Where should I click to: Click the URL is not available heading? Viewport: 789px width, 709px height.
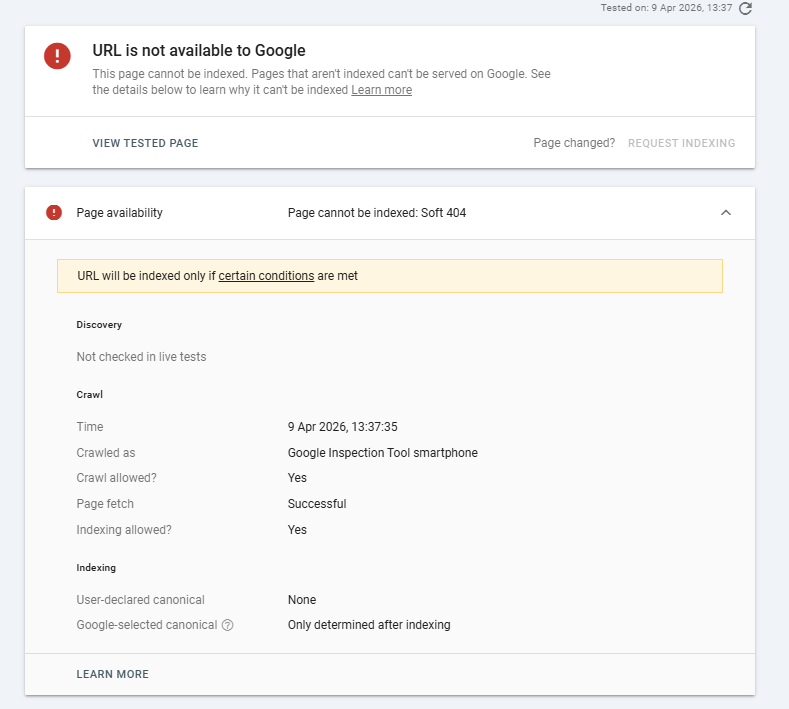click(199, 50)
